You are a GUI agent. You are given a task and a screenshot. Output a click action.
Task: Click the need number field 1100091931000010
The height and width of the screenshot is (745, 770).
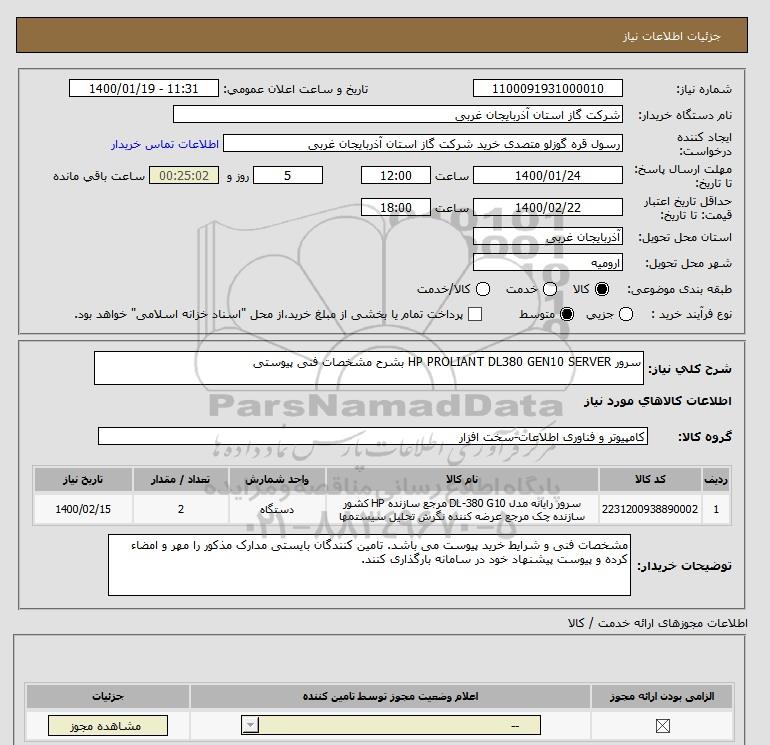pyautogui.click(x=548, y=88)
